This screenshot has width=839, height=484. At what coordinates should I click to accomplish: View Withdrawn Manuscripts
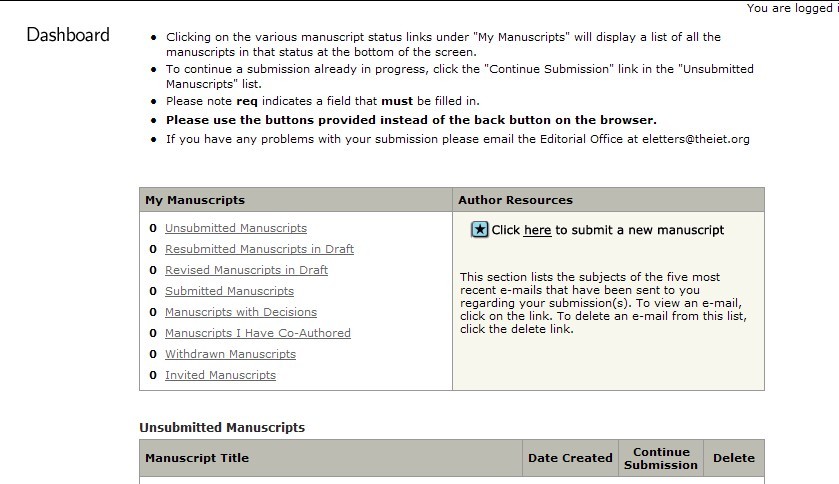(x=230, y=354)
